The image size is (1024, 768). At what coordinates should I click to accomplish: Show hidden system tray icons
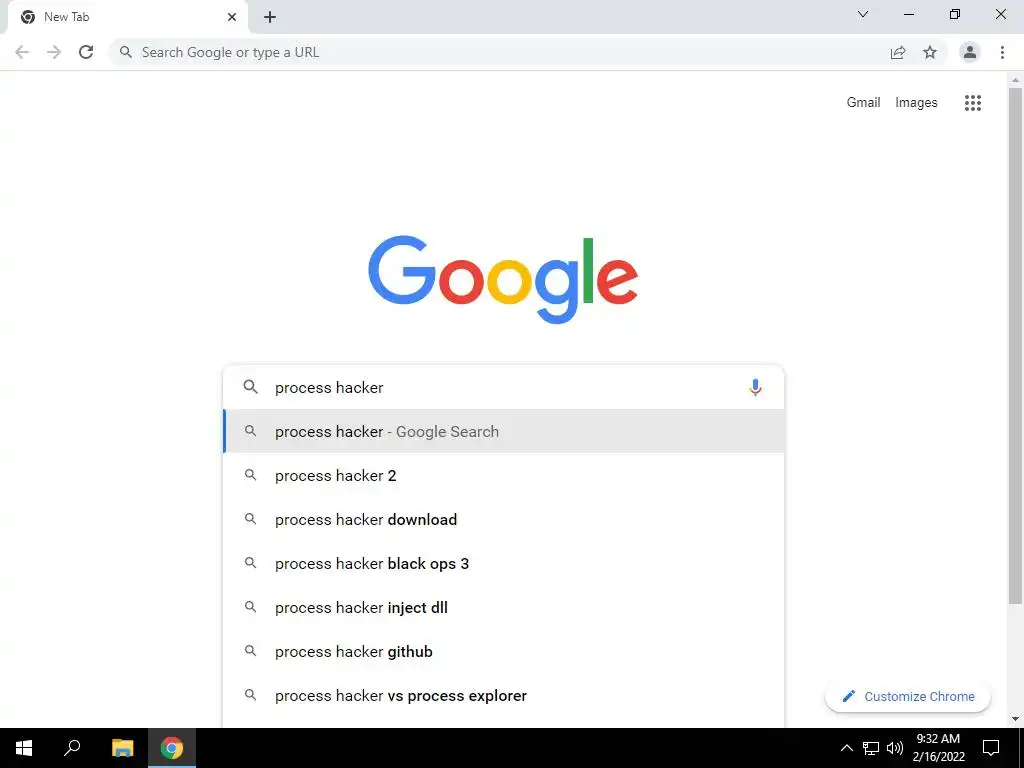point(846,748)
